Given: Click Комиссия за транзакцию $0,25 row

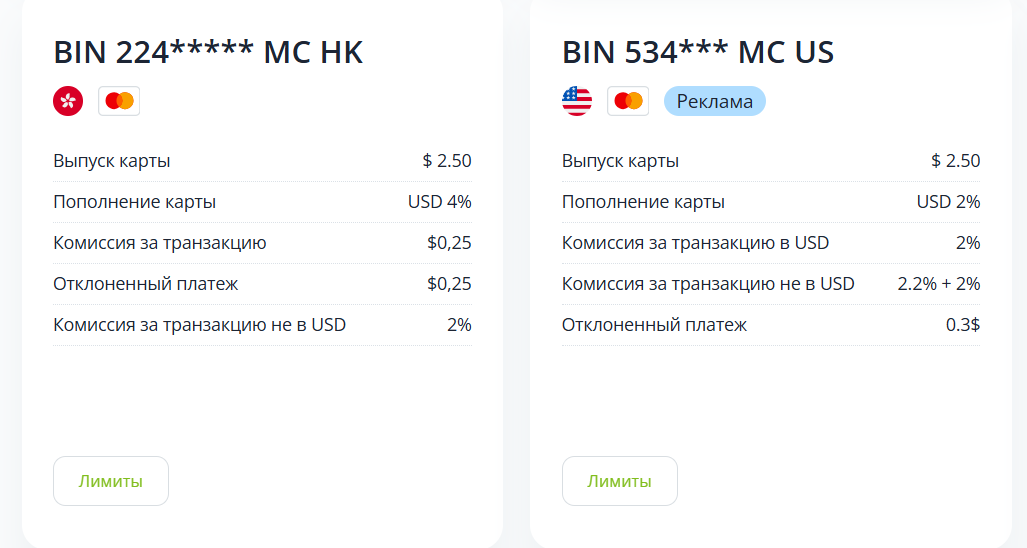Looking at the screenshot, I should [262, 243].
